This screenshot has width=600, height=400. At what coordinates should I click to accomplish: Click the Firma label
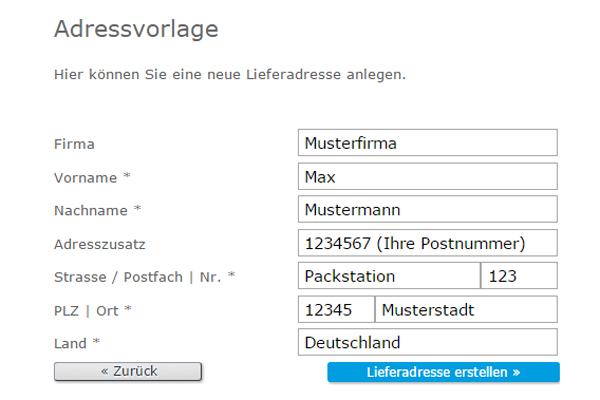click(x=74, y=144)
